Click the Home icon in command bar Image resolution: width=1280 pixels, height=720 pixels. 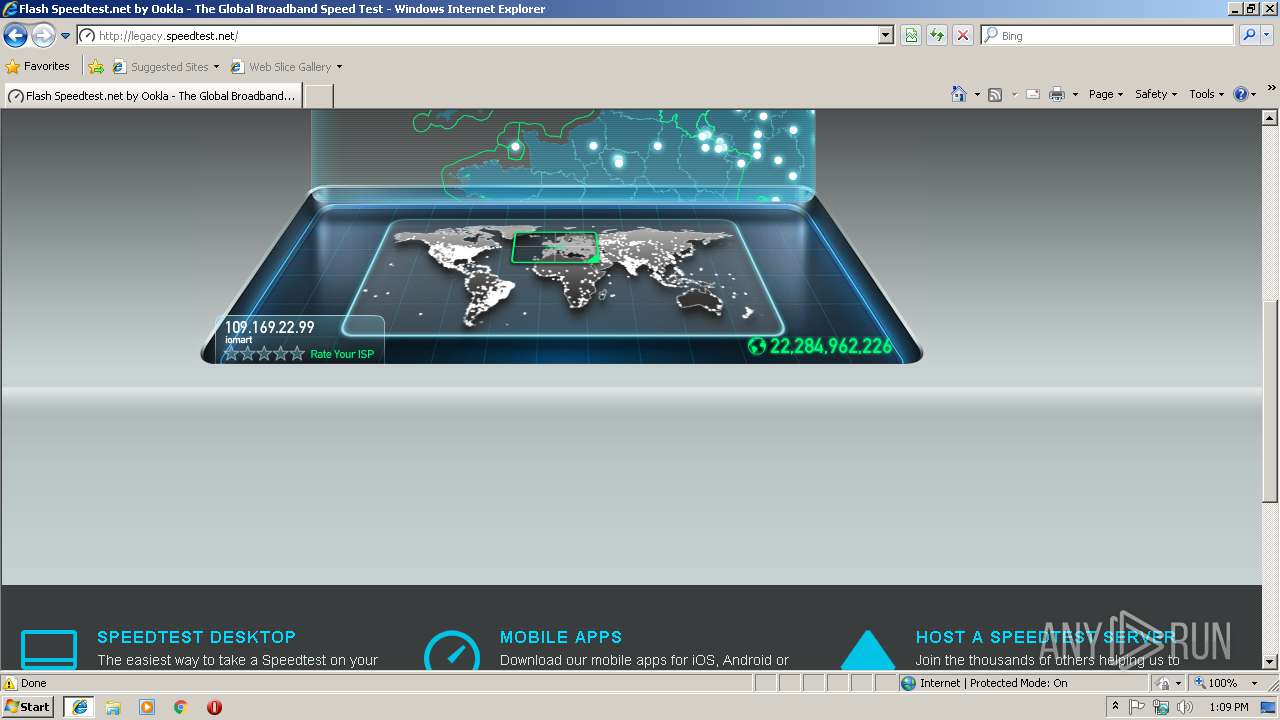(x=959, y=94)
